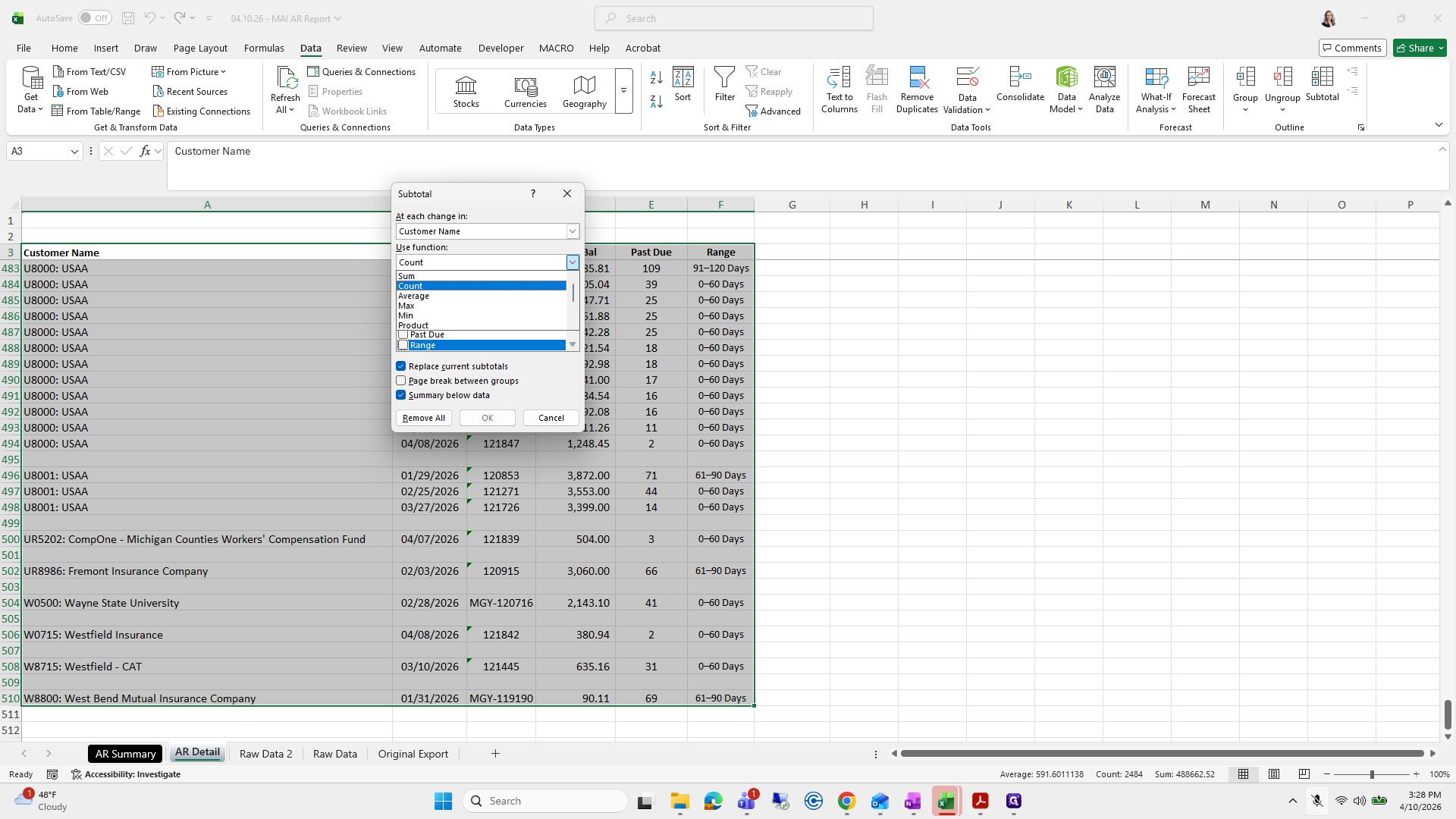Open the Name Box dropdown arrow

74,152
